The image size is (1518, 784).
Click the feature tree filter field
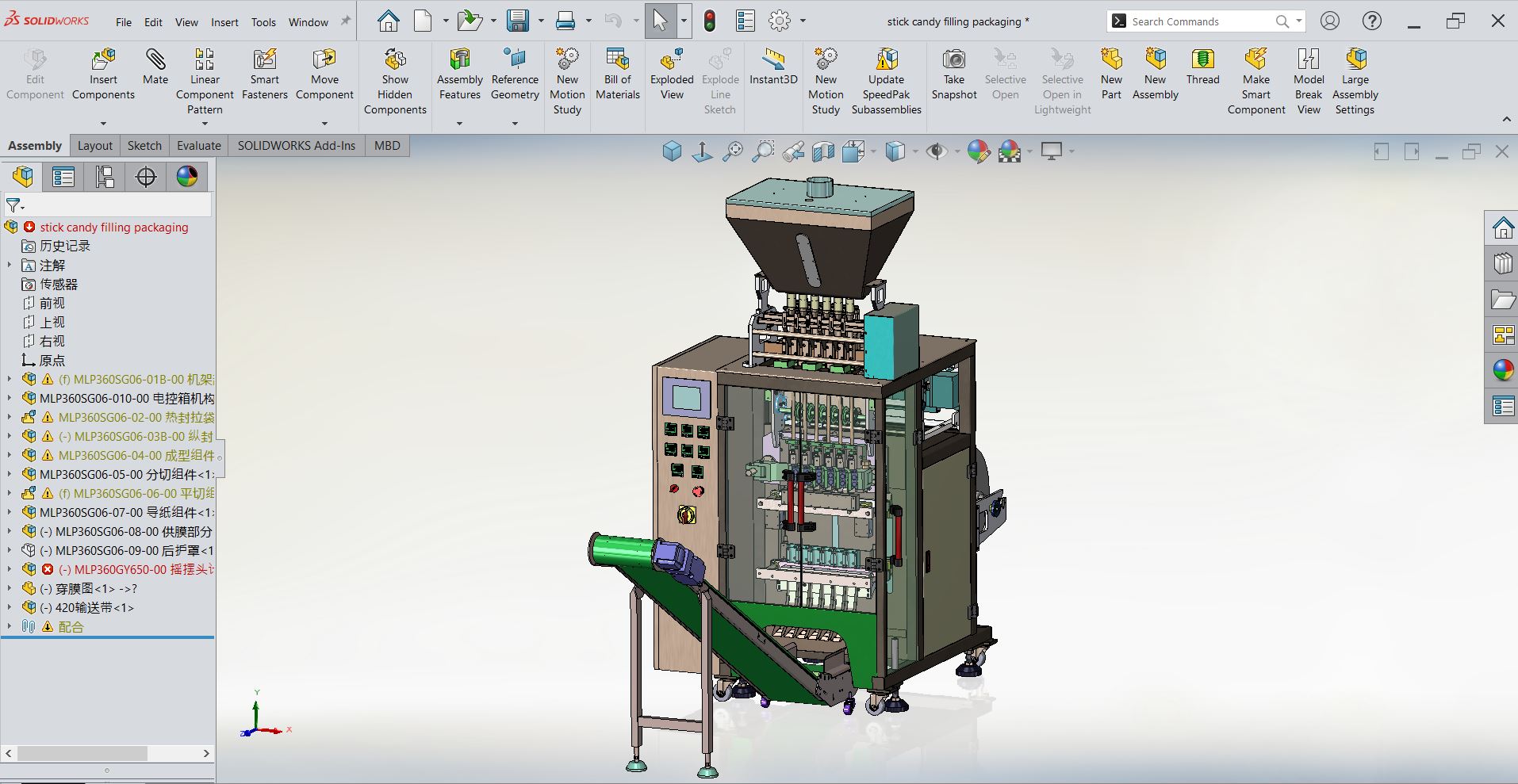point(109,205)
